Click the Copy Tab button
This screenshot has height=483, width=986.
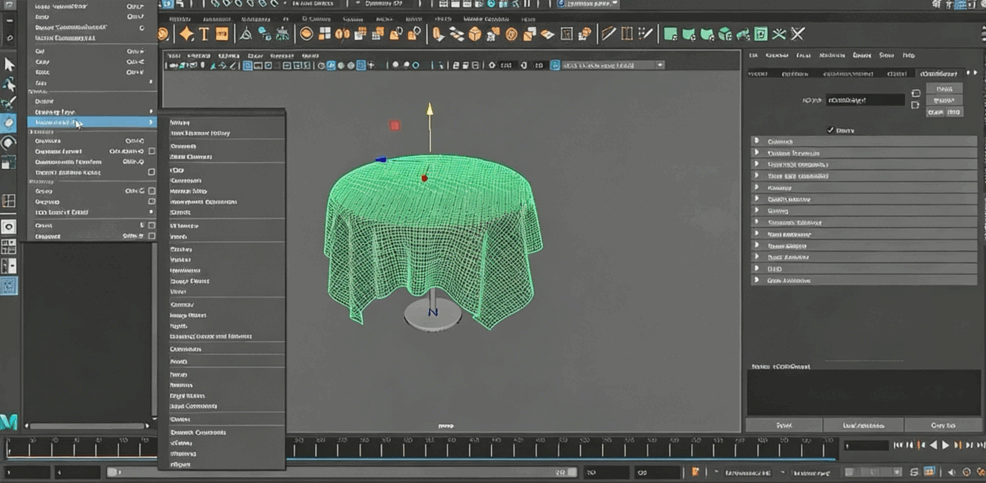(943, 425)
